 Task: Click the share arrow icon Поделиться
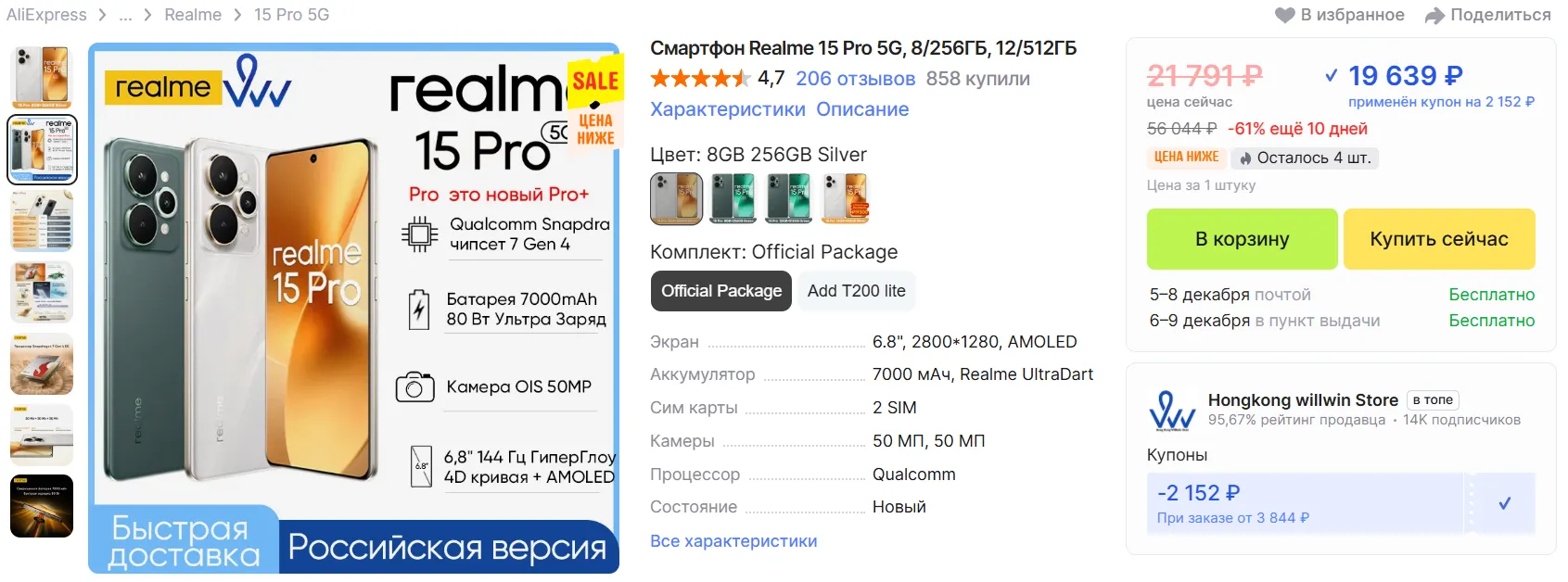(1434, 15)
